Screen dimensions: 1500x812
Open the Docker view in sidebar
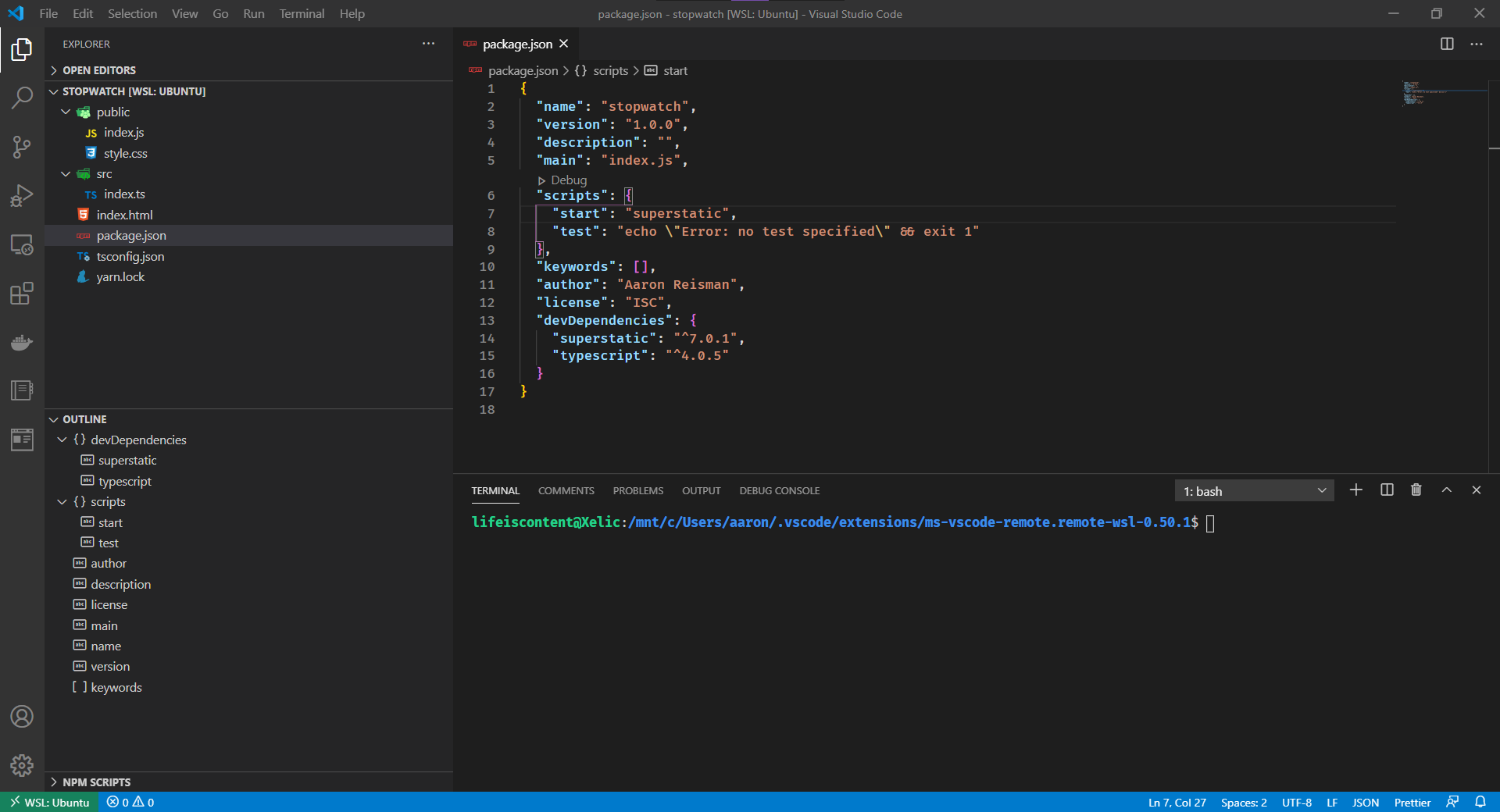(x=22, y=342)
